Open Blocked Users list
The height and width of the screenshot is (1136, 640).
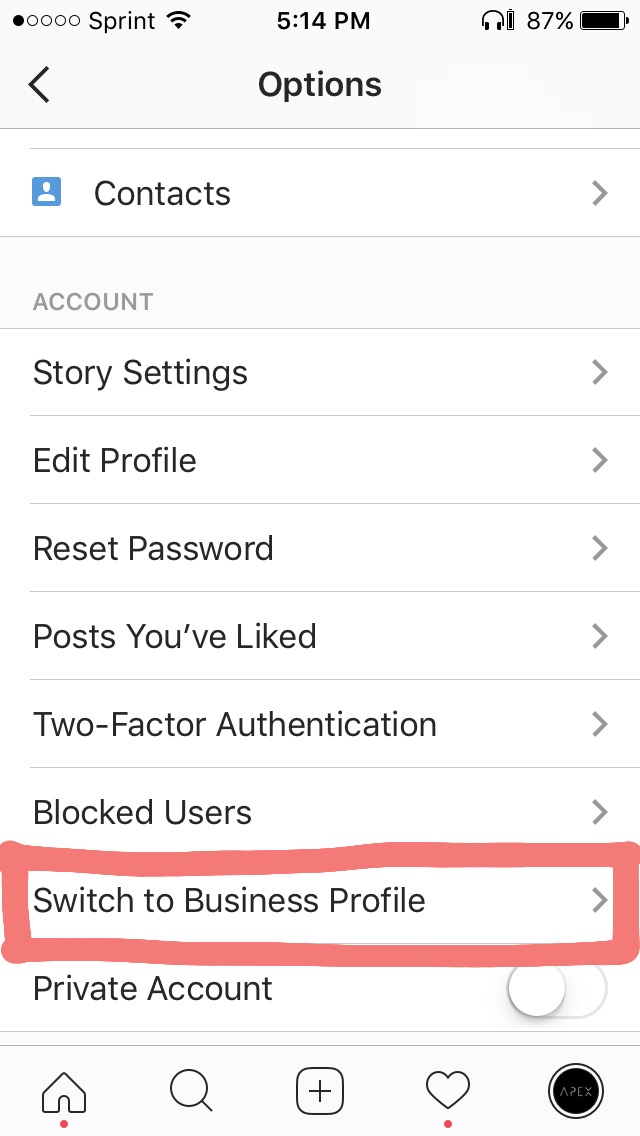pos(142,812)
